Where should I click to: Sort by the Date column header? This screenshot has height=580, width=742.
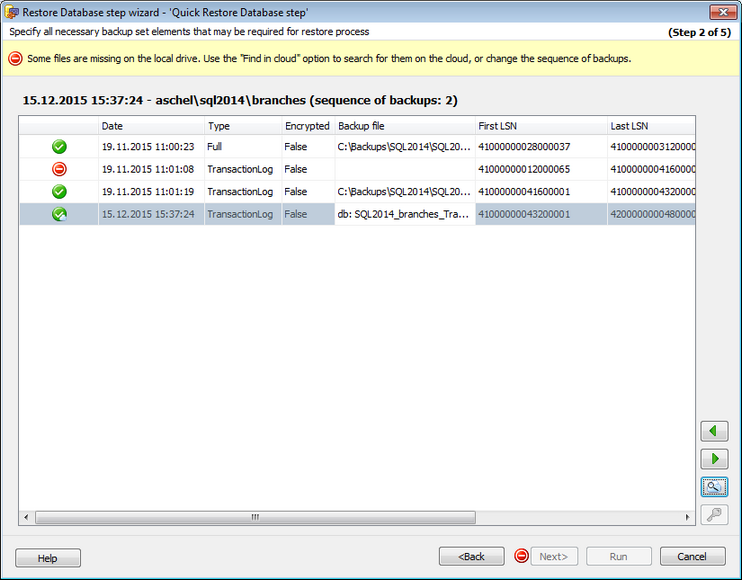[150, 126]
